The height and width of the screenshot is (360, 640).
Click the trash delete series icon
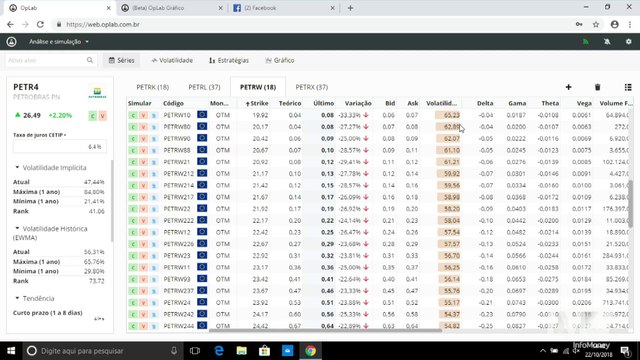tap(598, 87)
